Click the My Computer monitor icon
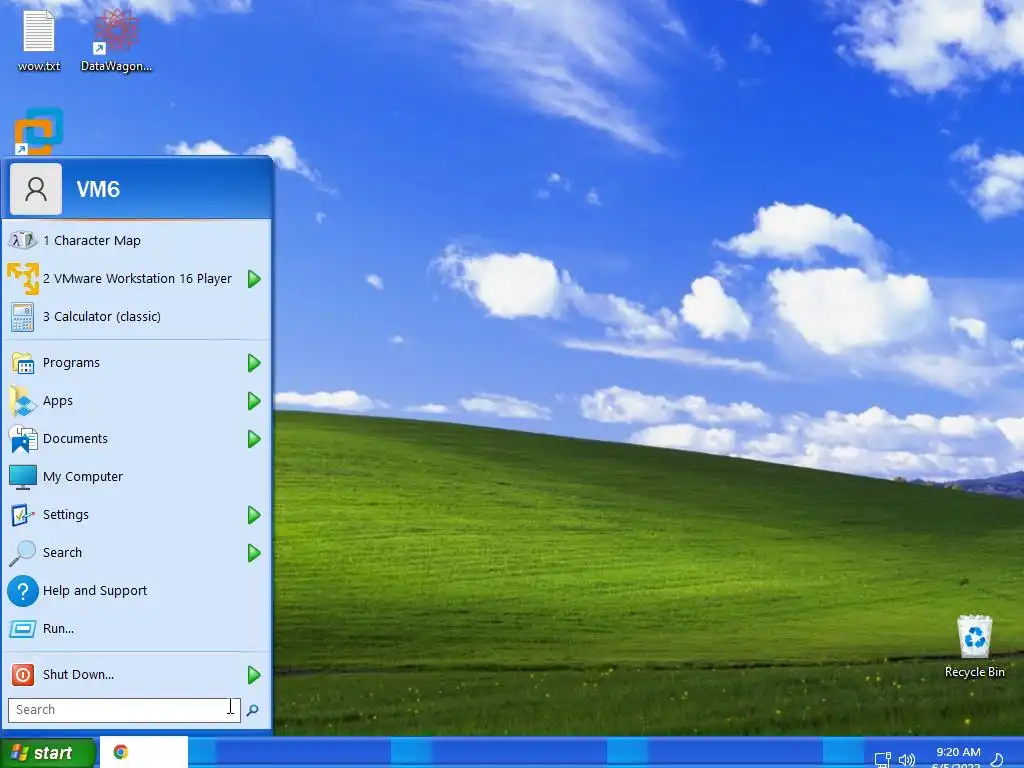 (x=23, y=477)
